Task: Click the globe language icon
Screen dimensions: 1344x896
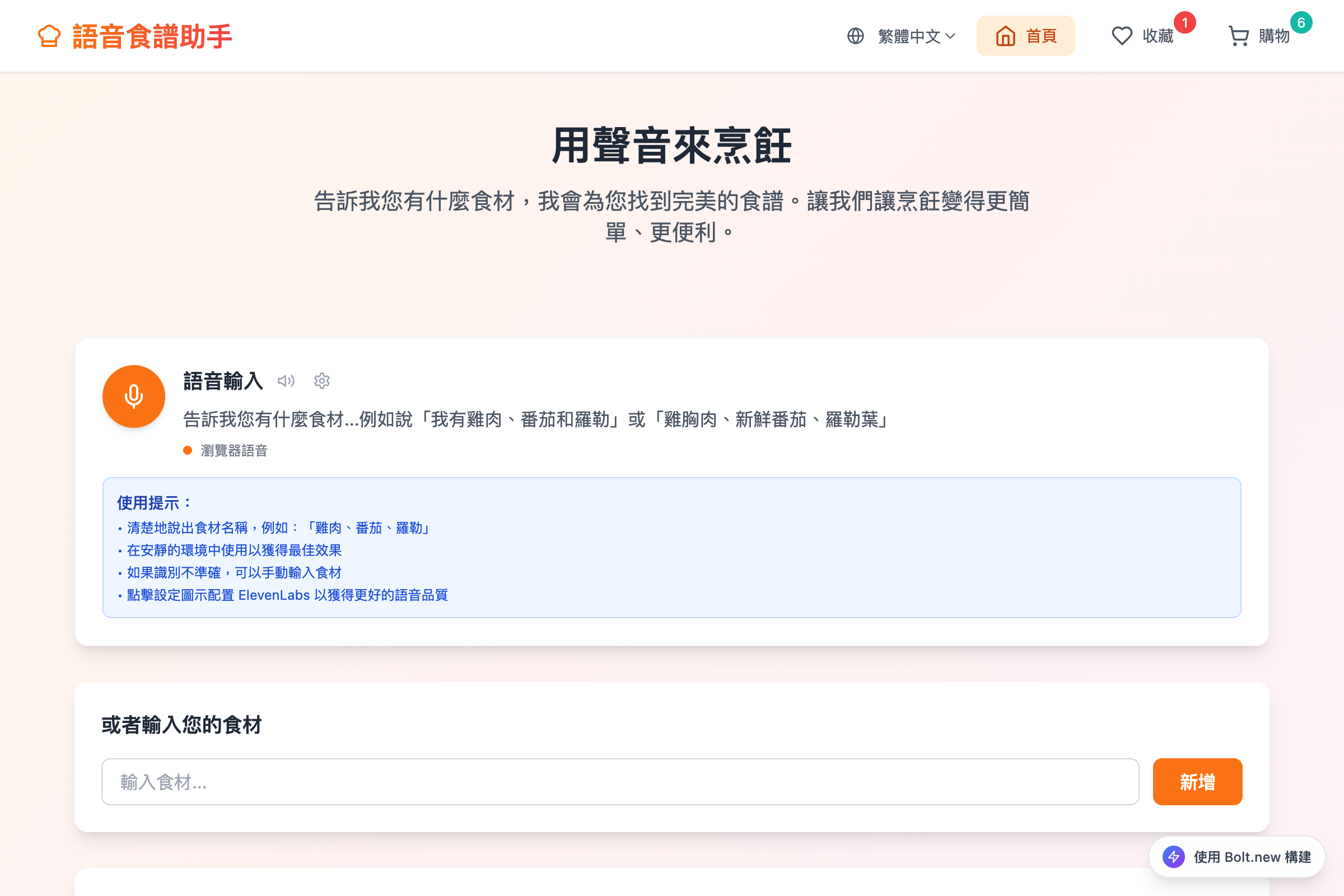Action: [x=855, y=36]
